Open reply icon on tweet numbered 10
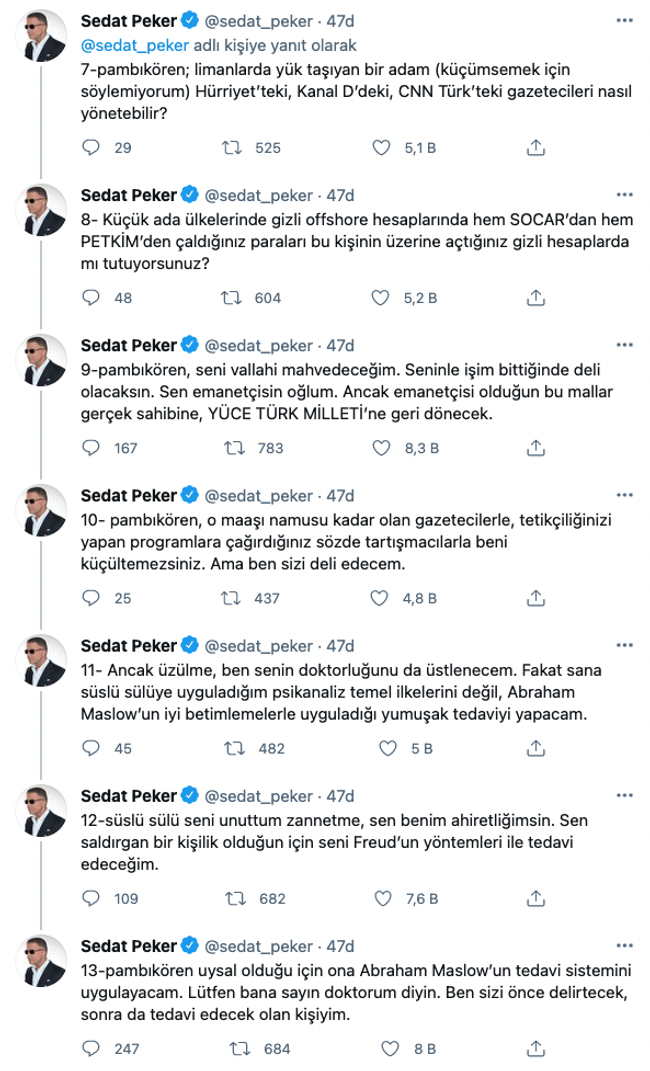650x1071 pixels. (91, 597)
